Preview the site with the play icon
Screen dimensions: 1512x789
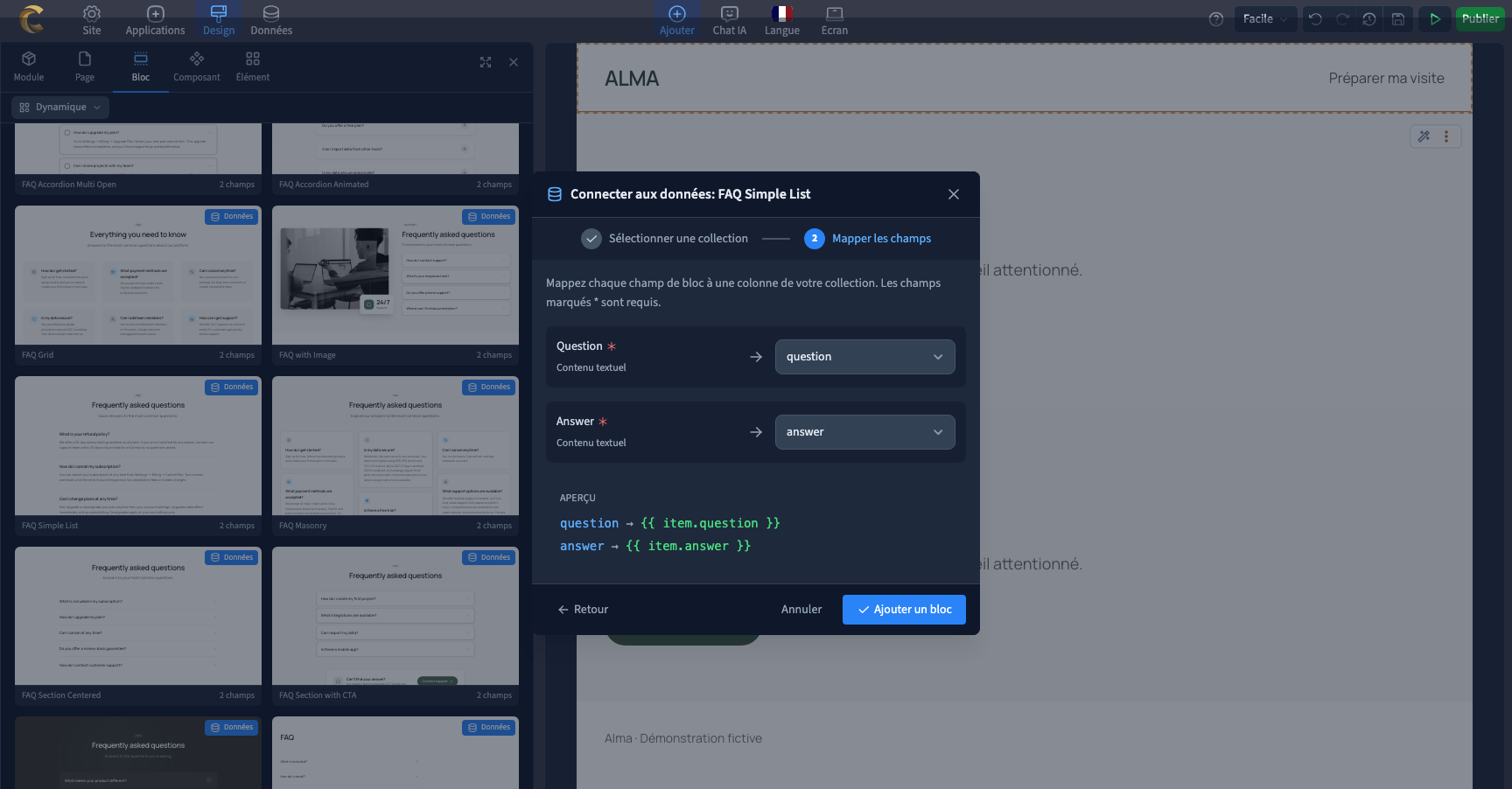click(1435, 19)
